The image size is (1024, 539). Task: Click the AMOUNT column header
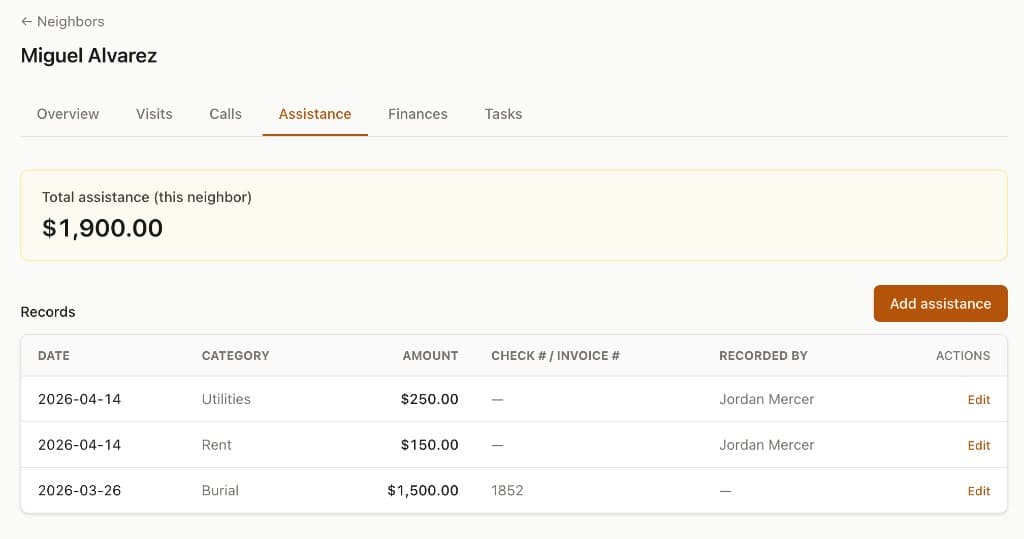pos(430,355)
